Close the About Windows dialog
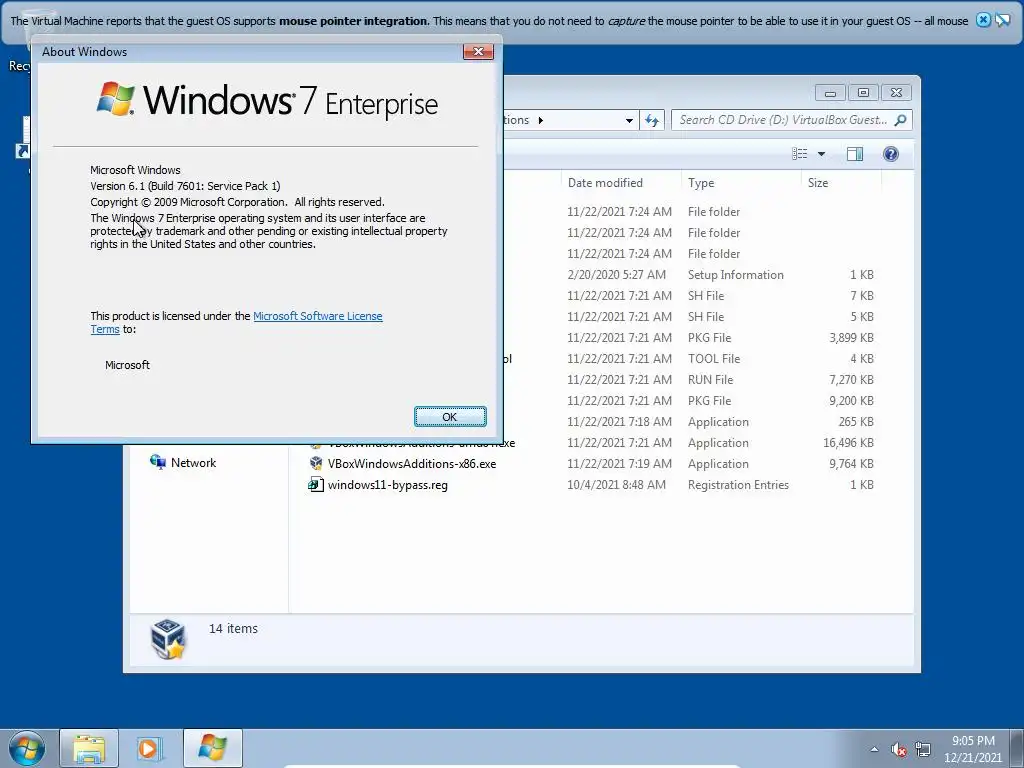The image size is (1024, 768). click(x=478, y=52)
